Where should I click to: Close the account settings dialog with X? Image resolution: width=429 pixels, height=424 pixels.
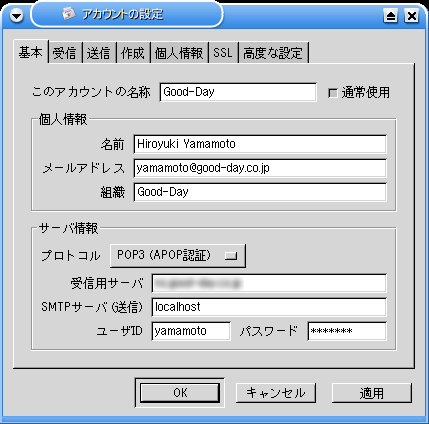tap(412, 15)
